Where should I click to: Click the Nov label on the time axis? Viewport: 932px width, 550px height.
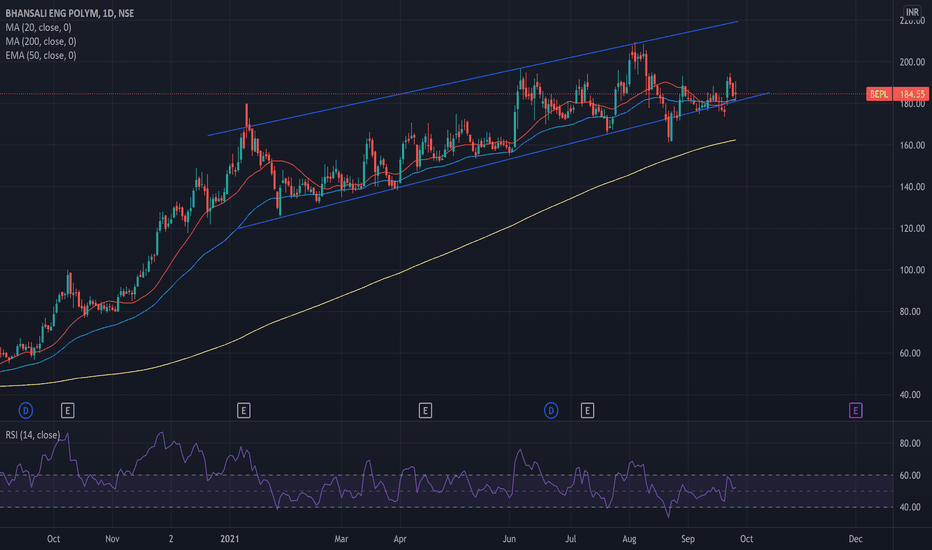click(112, 539)
